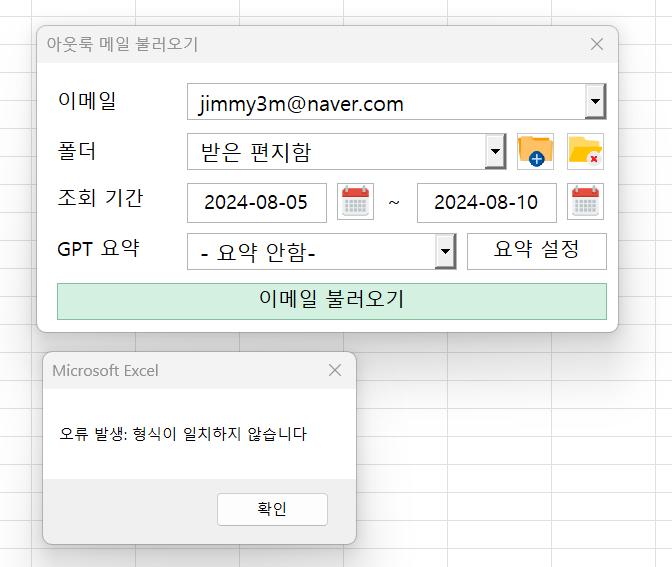
Task: Close the 아웃룩 메일 불러오기 window
Action: [x=597, y=44]
